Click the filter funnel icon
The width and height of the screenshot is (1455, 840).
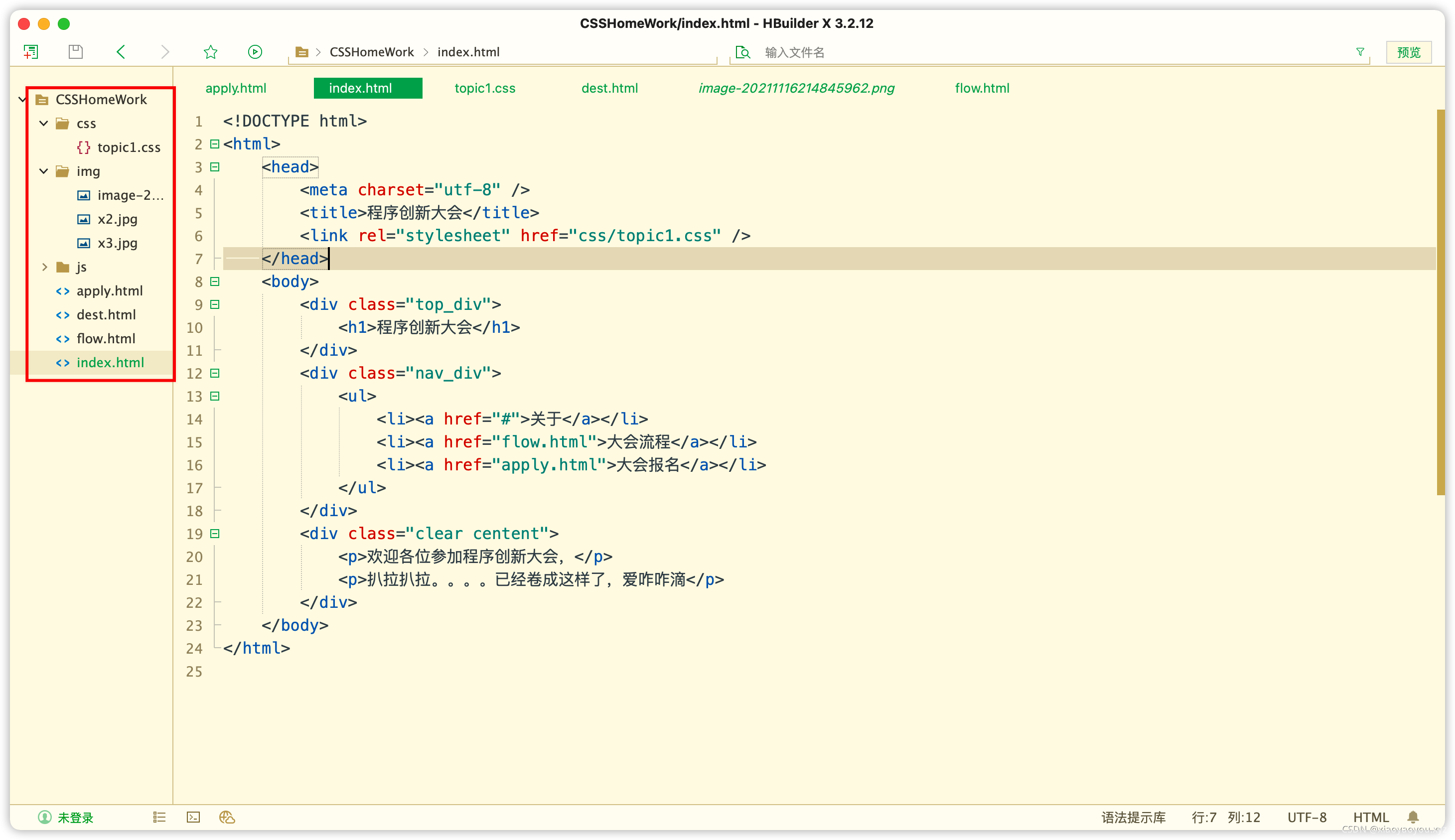click(x=1360, y=52)
